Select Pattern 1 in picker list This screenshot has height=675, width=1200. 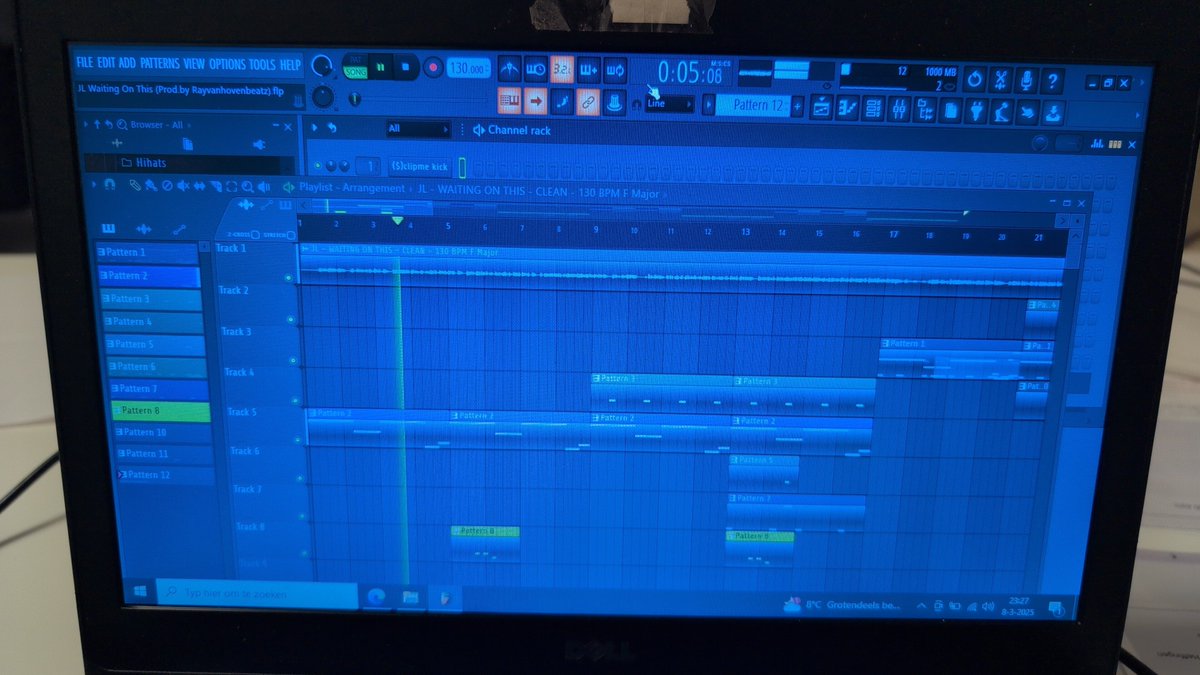148,252
